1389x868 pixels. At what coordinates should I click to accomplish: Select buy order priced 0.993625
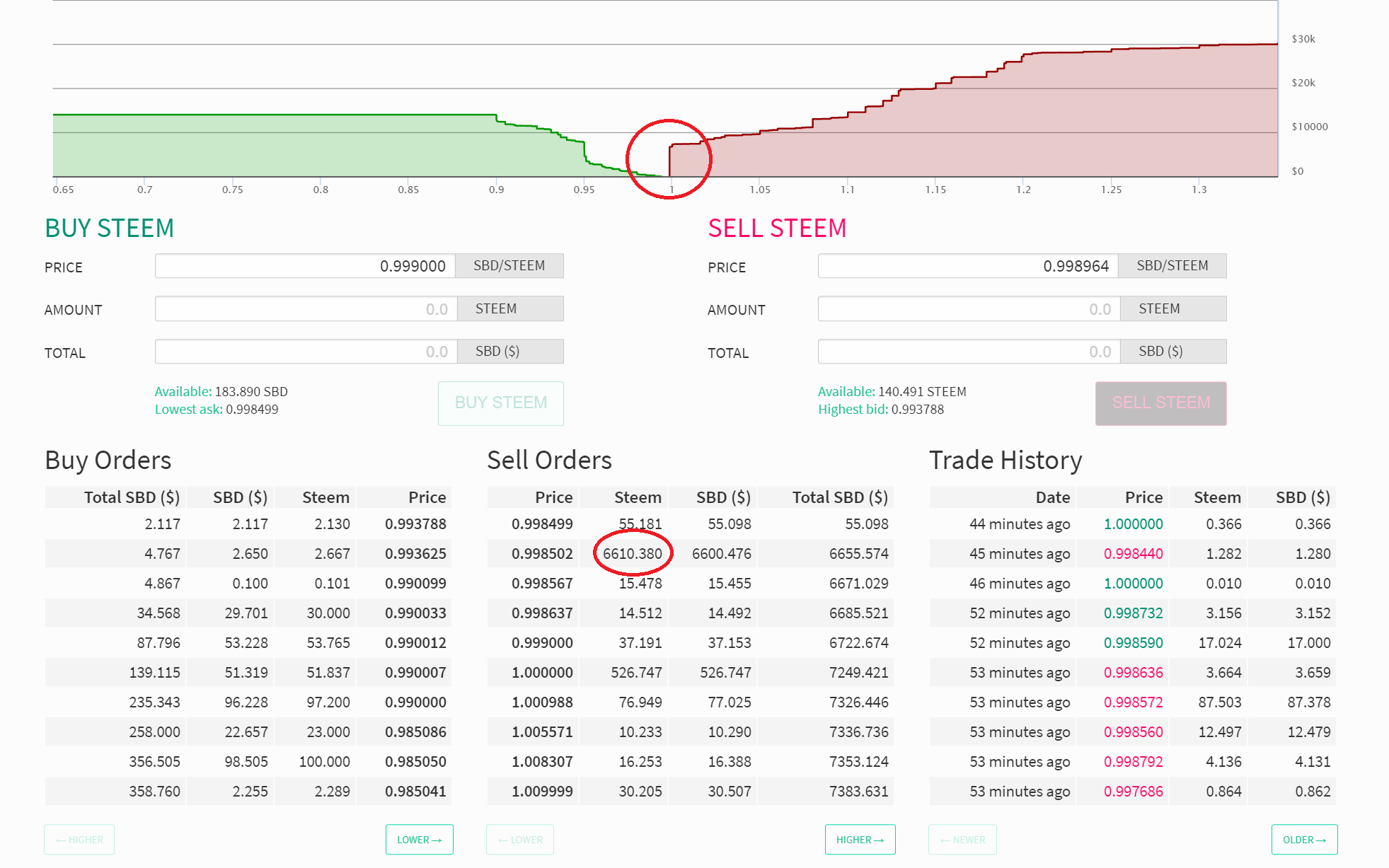[248, 554]
